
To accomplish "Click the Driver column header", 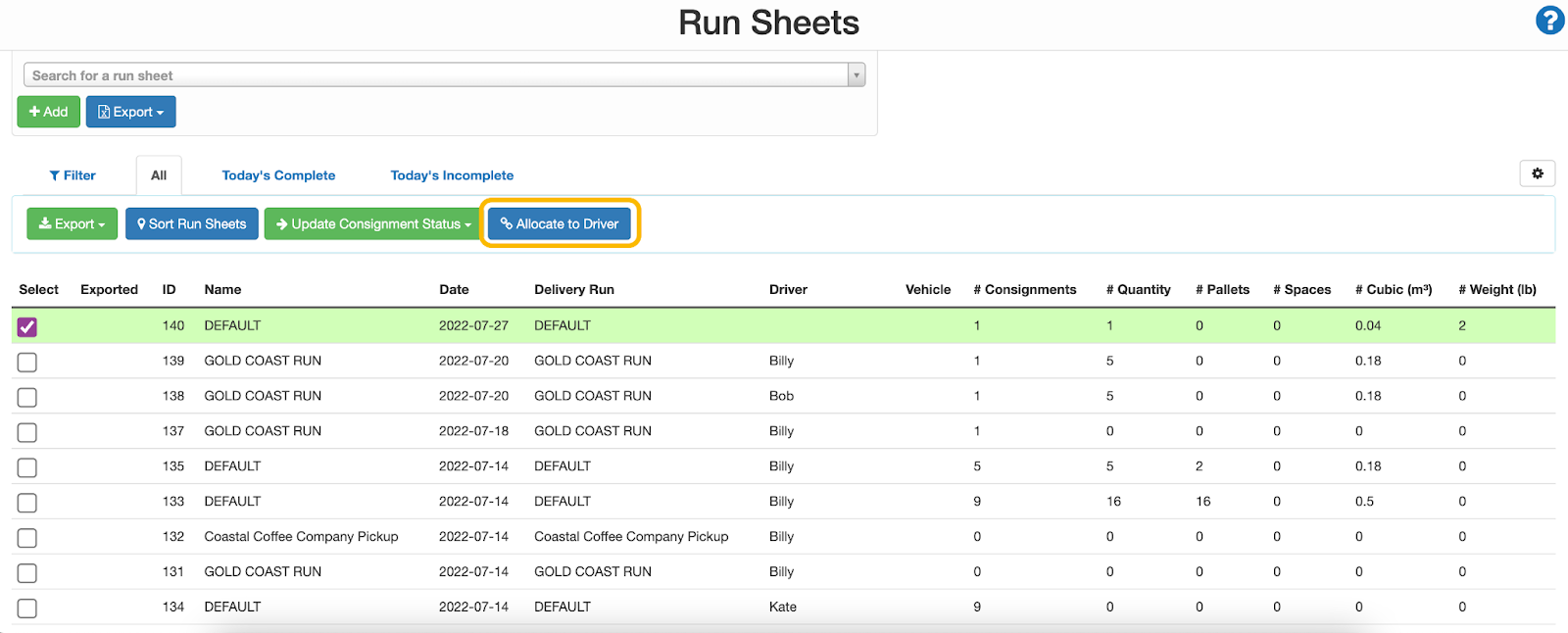I will (x=788, y=289).
